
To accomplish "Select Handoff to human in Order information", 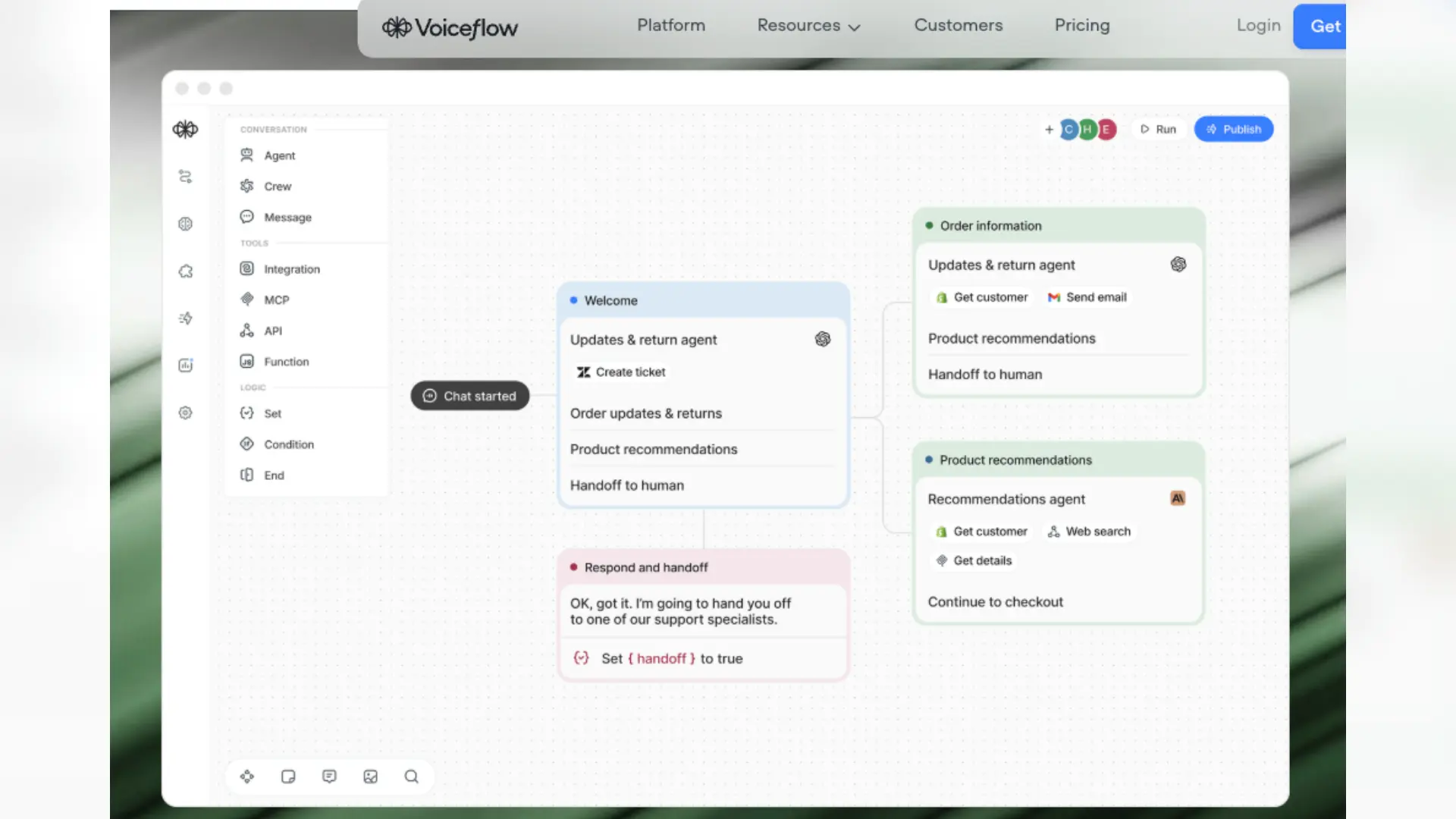I will point(1059,375).
